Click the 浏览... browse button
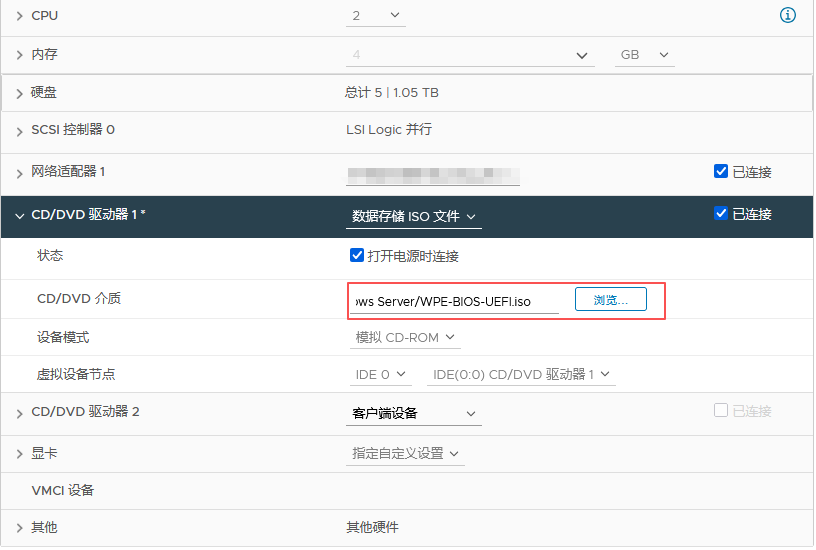This screenshot has width=816, height=550. click(x=610, y=300)
